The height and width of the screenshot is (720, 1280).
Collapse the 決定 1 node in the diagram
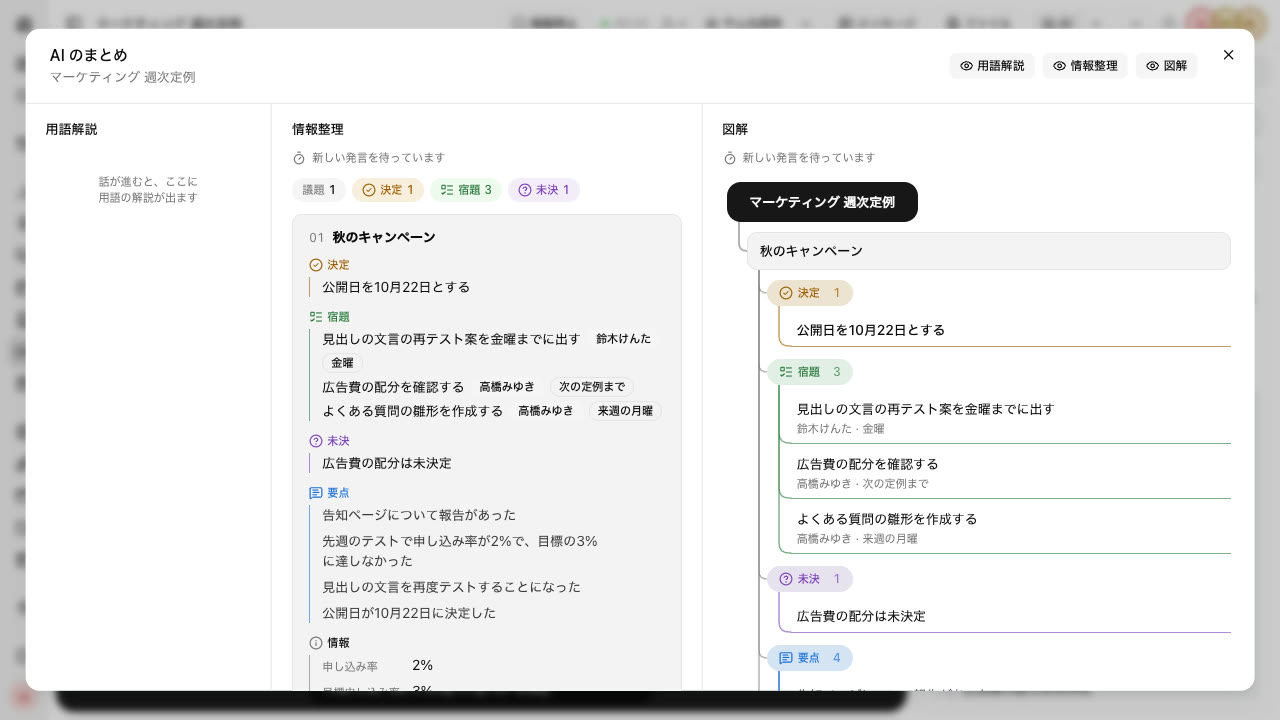(810, 293)
